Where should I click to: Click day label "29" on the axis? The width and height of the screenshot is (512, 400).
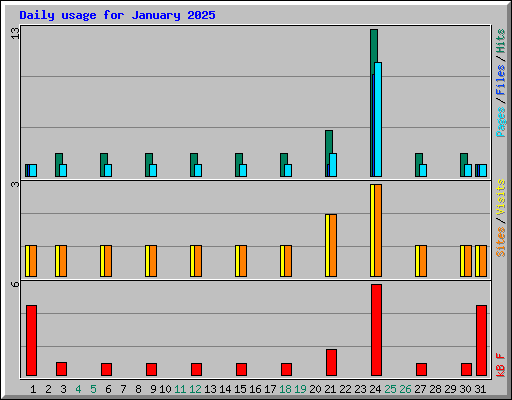pos(450,389)
